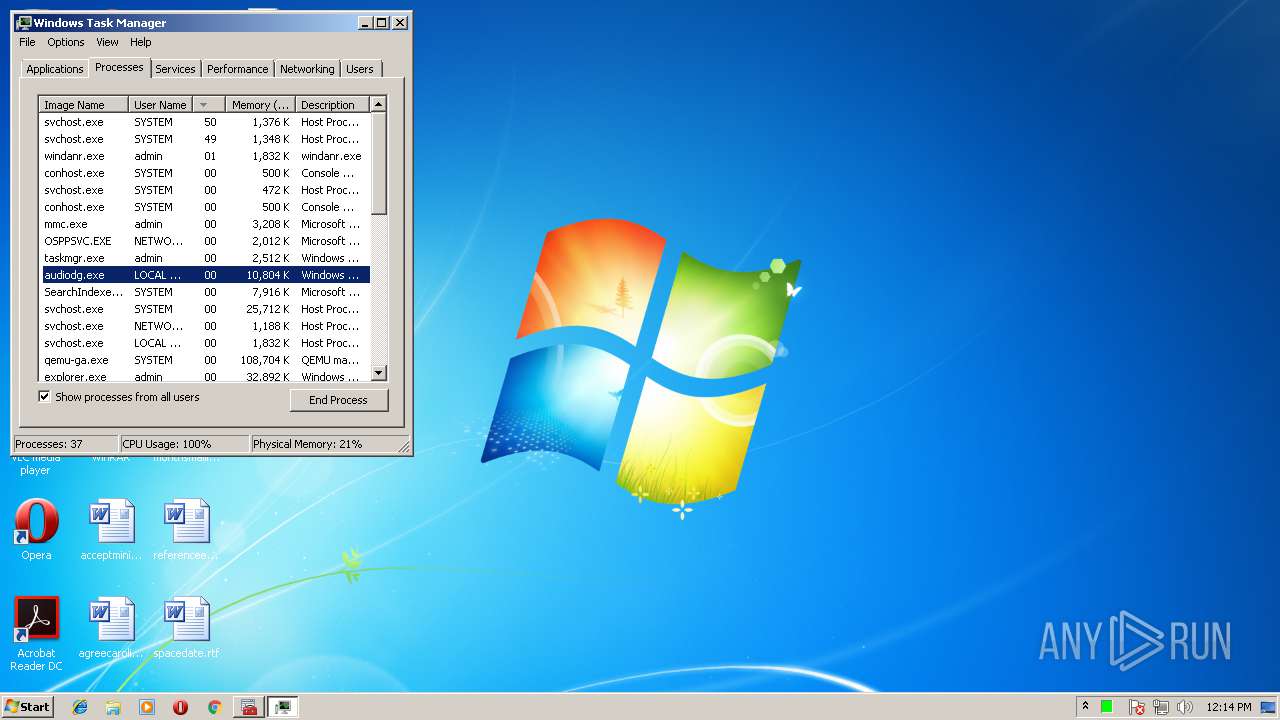This screenshot has height=720, width=1280.
Task: Sort processes by Memory column header
Action: pyautogui.click(x=260, y=105)
